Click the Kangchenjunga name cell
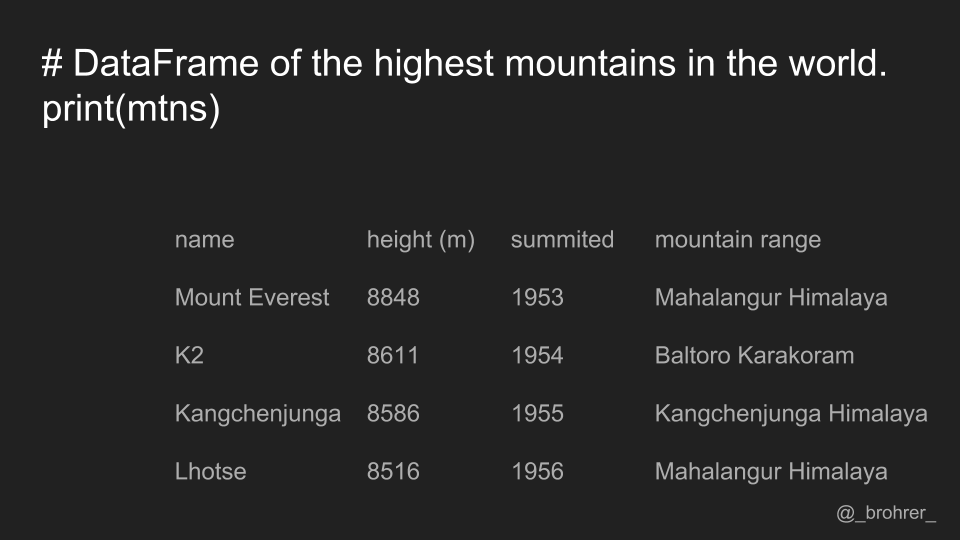 tap(258, 414)
